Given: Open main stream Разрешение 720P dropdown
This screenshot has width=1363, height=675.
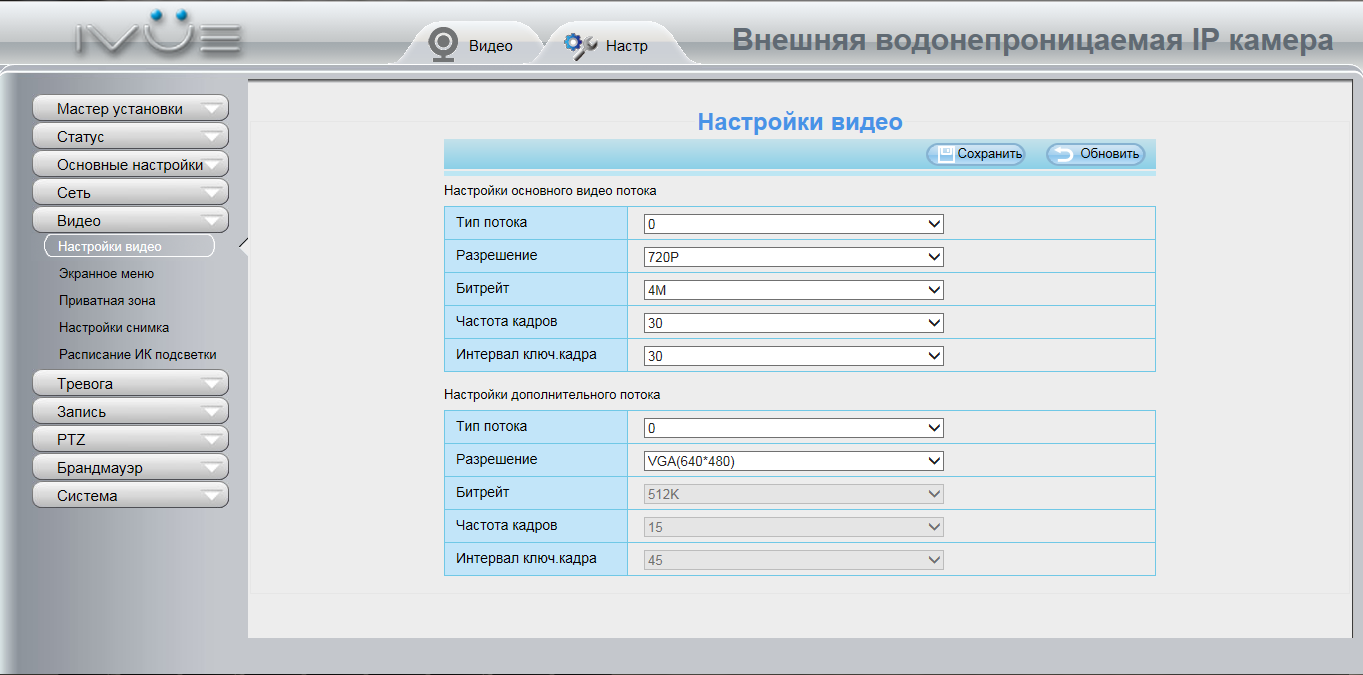Looking at the screenshot, I should 794,257.
